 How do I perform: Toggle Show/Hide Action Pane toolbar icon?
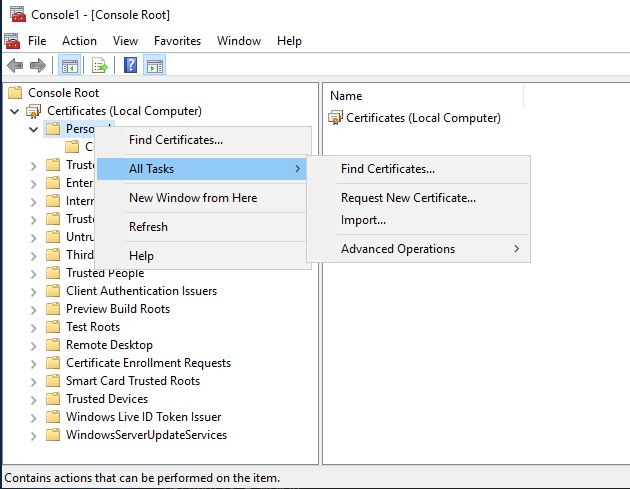[x=155, y=65]
